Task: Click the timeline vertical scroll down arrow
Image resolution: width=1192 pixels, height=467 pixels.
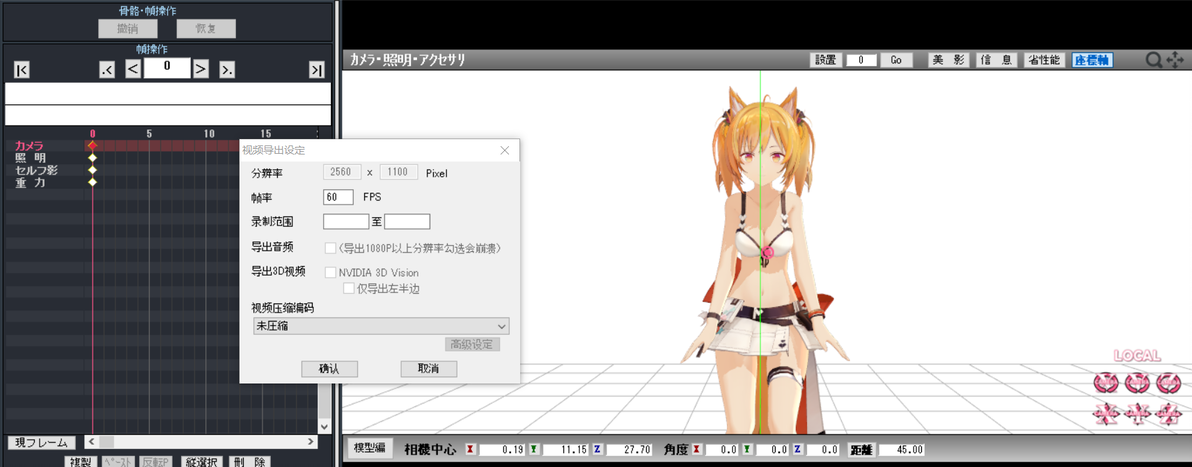Action: pyautogui.click(x=325, y=427)
